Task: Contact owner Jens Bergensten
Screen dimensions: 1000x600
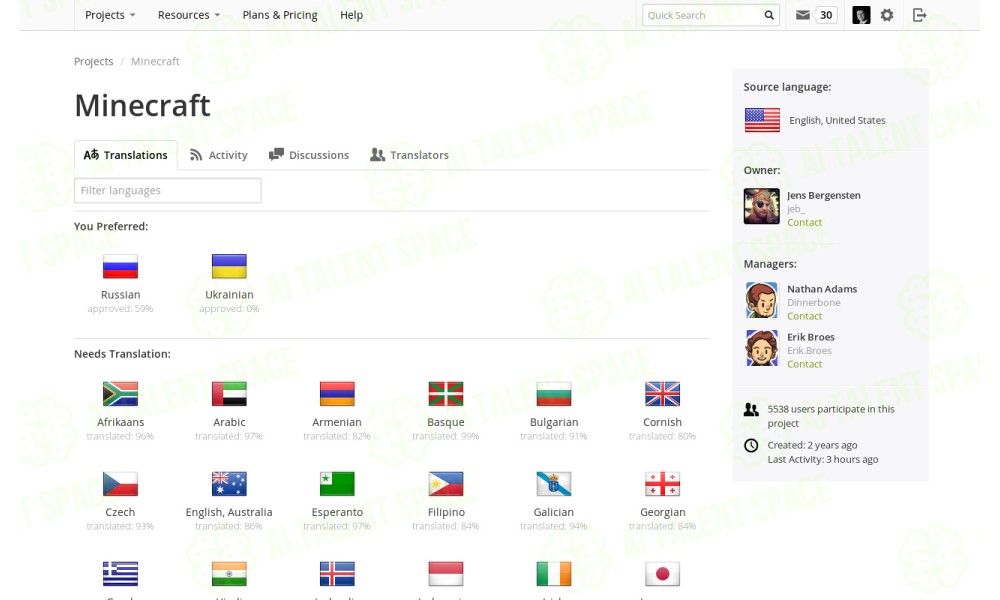Action: pyautogui.click(x=804, y=223)
